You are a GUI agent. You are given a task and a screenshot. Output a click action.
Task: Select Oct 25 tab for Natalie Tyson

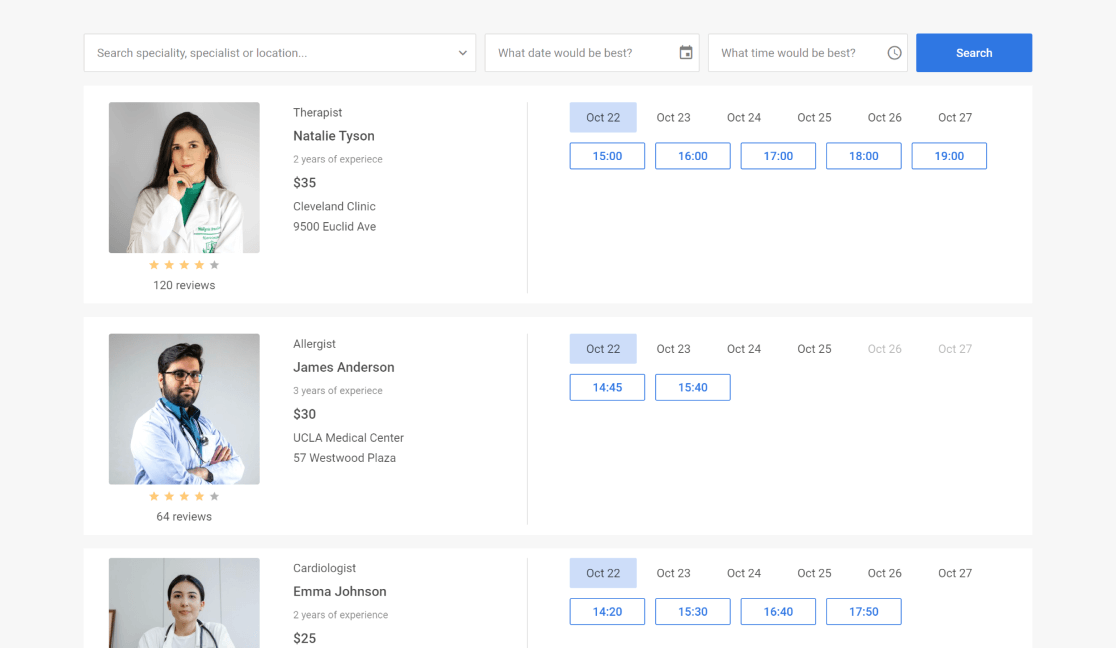pyautogui.click(x=814, y=117)
